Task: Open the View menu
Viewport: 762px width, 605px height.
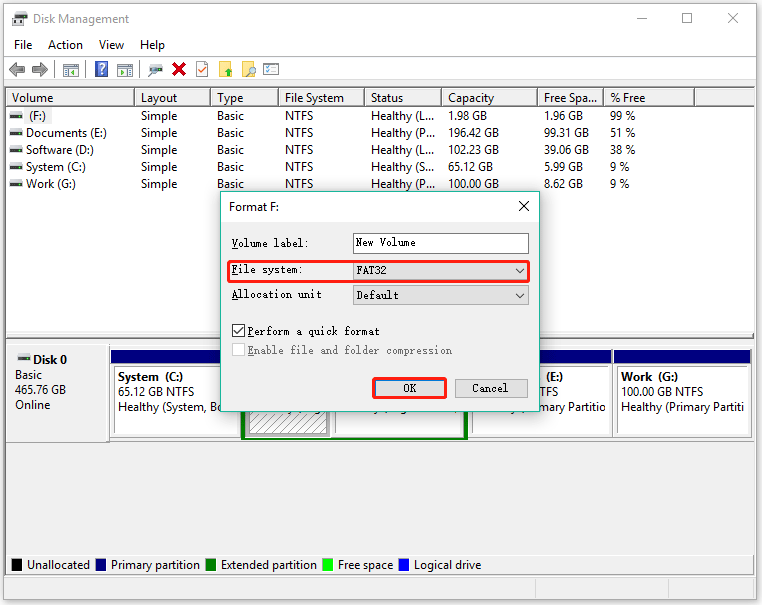Action: click(111, 45)
